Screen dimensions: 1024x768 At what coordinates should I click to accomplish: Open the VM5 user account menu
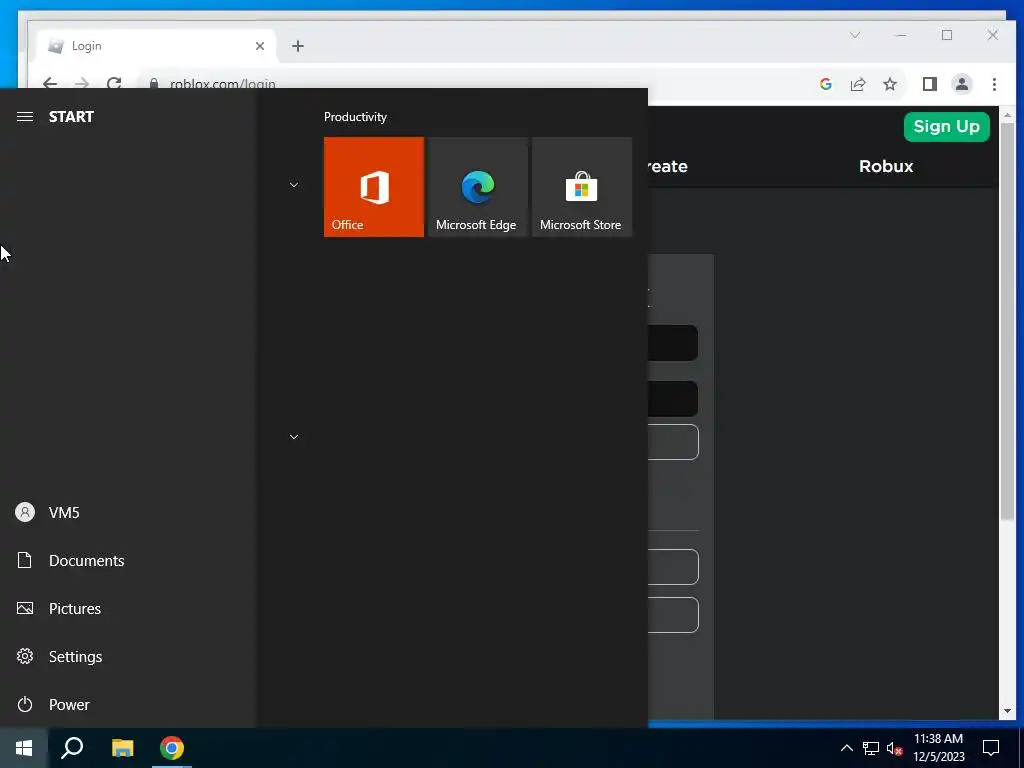128,513
